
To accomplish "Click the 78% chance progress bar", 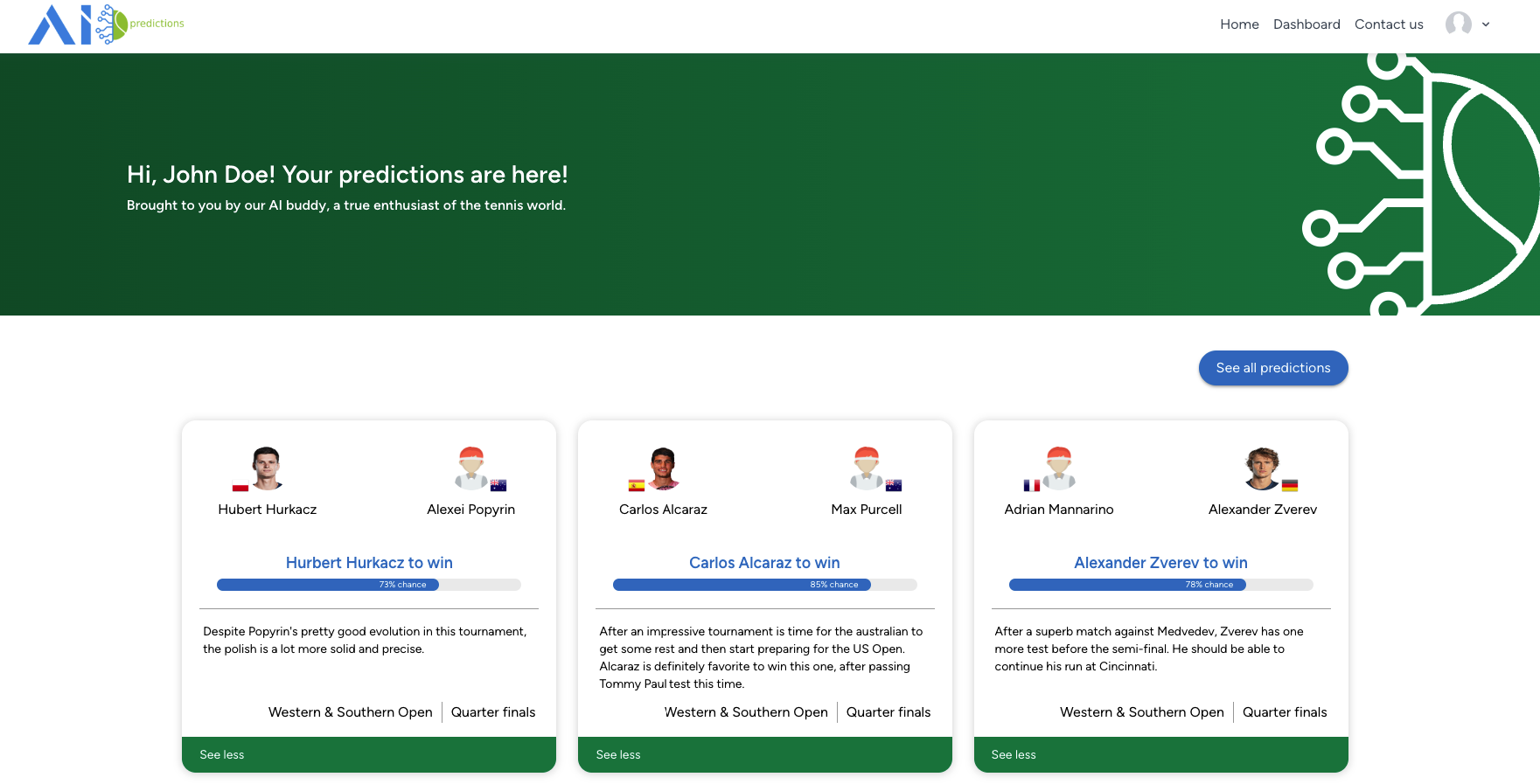I will click(x=1161, y=585).
